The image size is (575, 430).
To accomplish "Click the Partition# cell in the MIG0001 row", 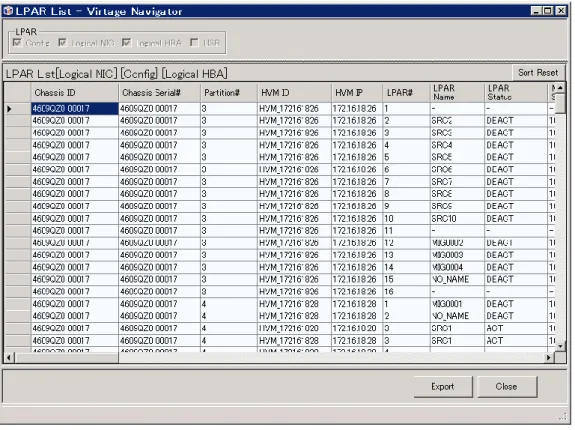I will click(x=229, y=304).
